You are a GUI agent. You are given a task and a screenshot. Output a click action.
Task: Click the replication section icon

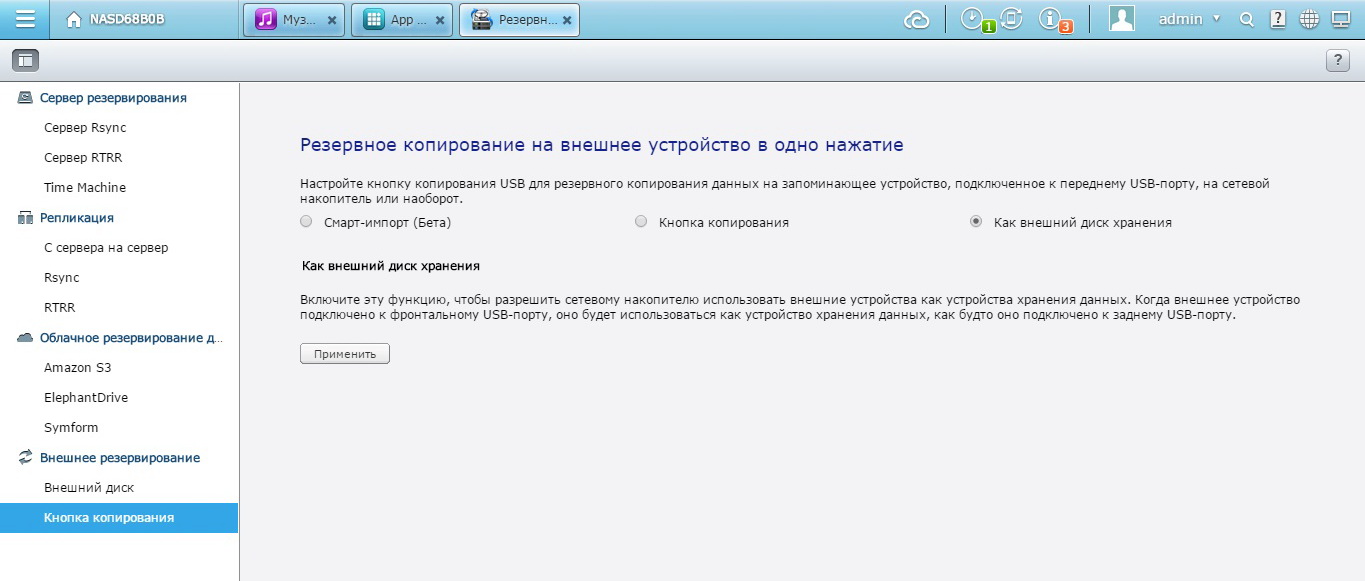tap(26, 218)
